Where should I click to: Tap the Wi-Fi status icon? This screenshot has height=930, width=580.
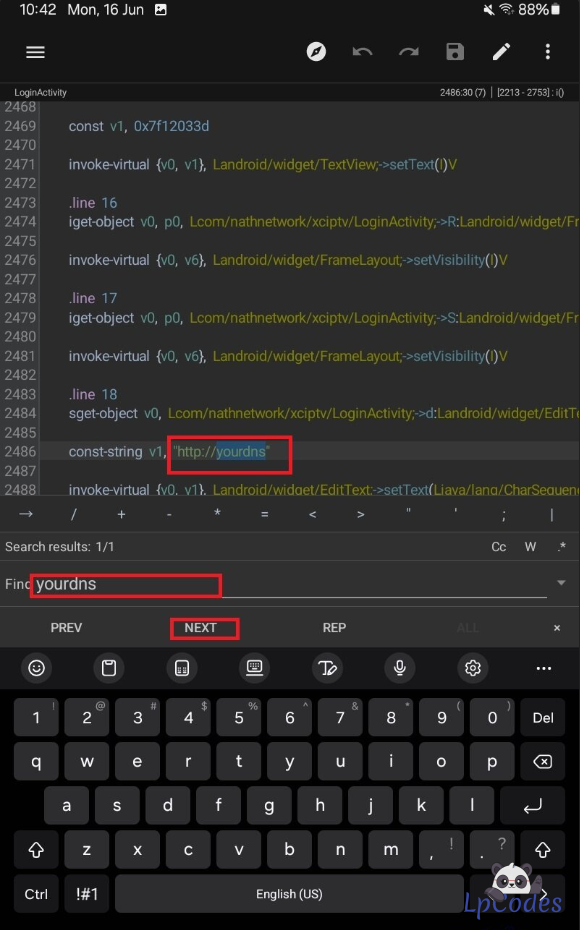506,9
